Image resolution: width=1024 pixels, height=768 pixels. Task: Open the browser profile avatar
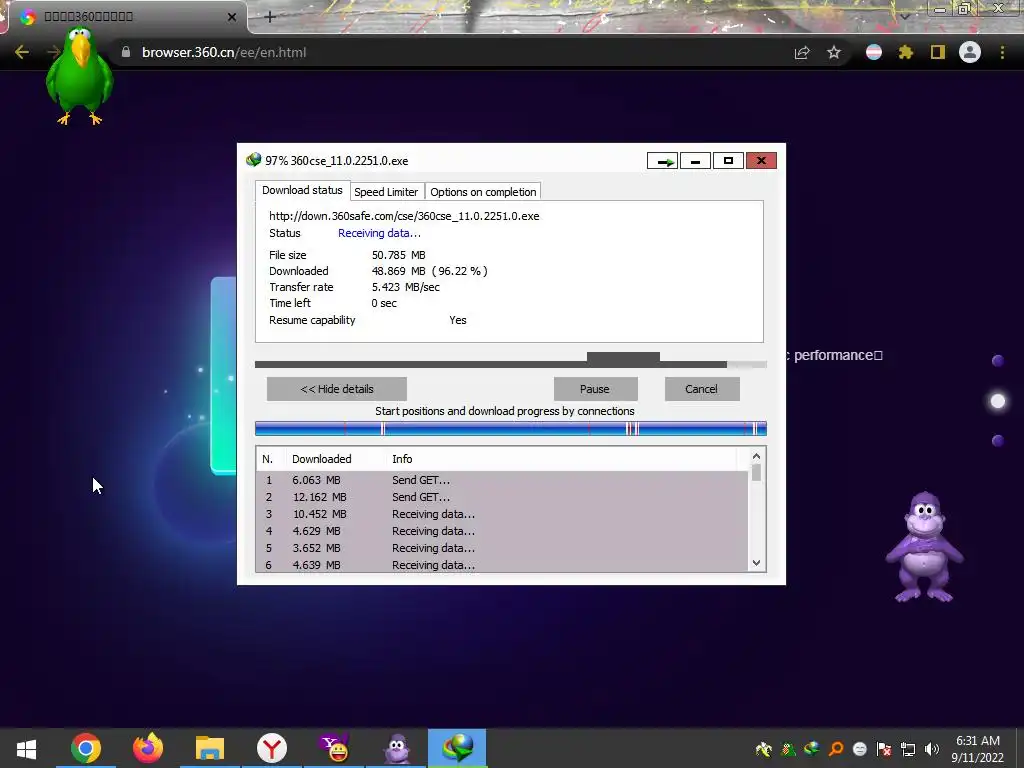[x=970, y=52]
